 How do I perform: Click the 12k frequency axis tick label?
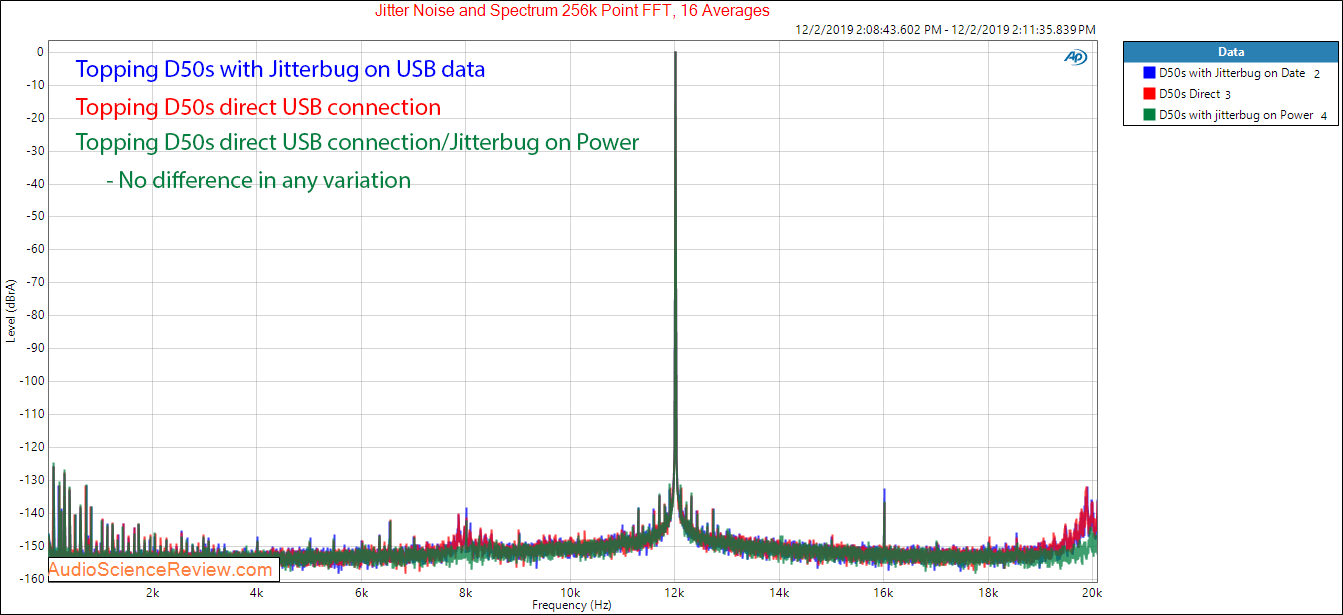[x=675, y=592]
